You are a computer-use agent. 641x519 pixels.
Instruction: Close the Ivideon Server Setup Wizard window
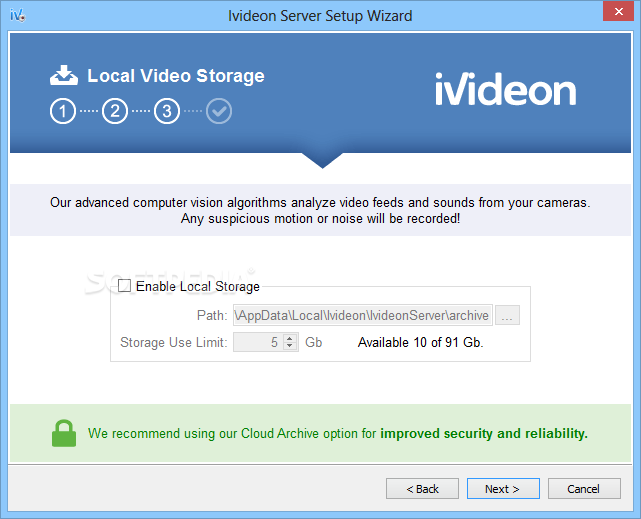click(x=619, y=11)
